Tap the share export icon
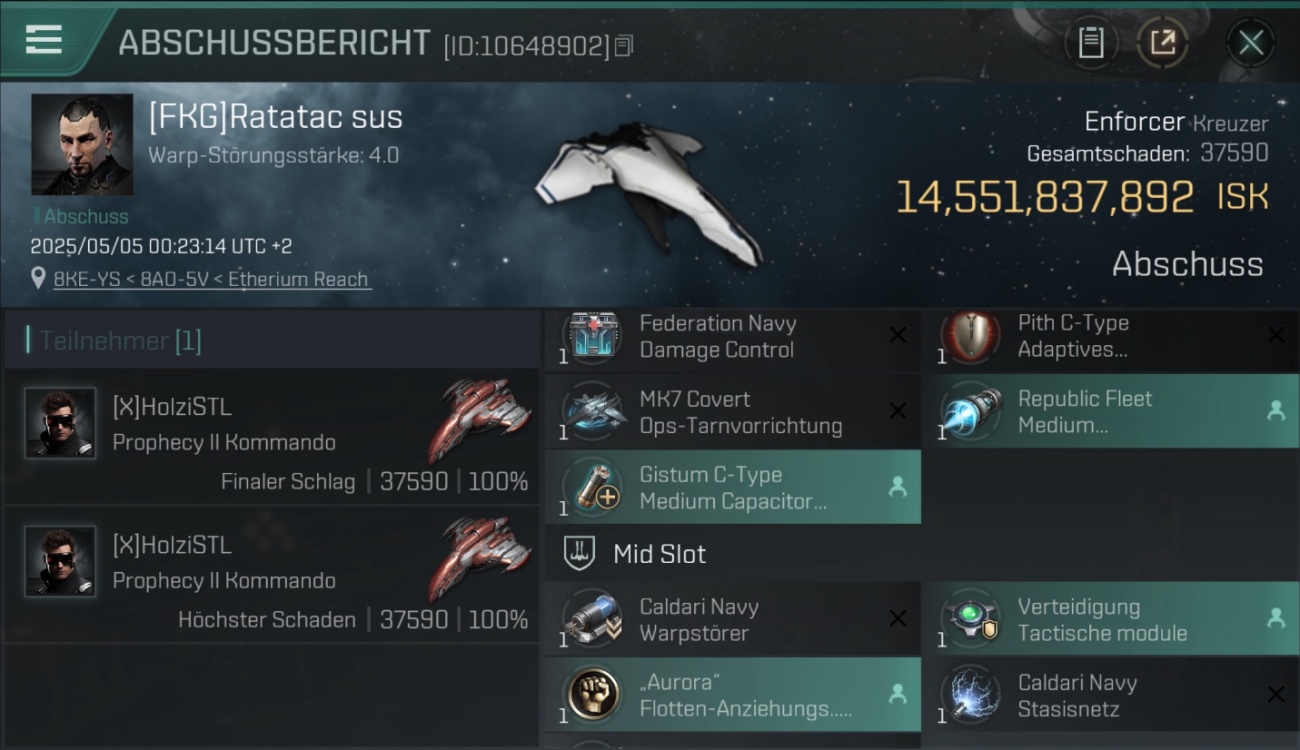Viewport: 1300px width, 750px height. tap(1162, 43)
